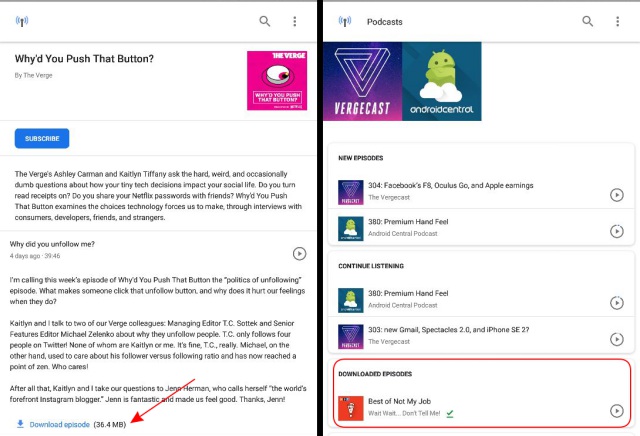The height and width of the screenshot is (436, 640).
Task: Click the search icon above Why'd You Push That Button
Action: [264, 21]
